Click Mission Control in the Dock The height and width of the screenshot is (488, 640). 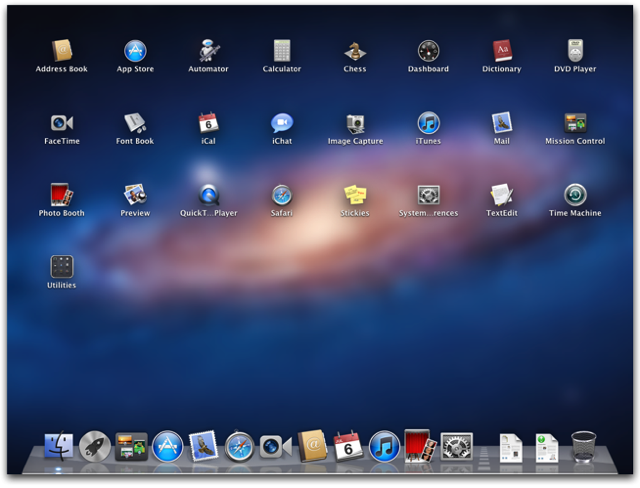131,446
